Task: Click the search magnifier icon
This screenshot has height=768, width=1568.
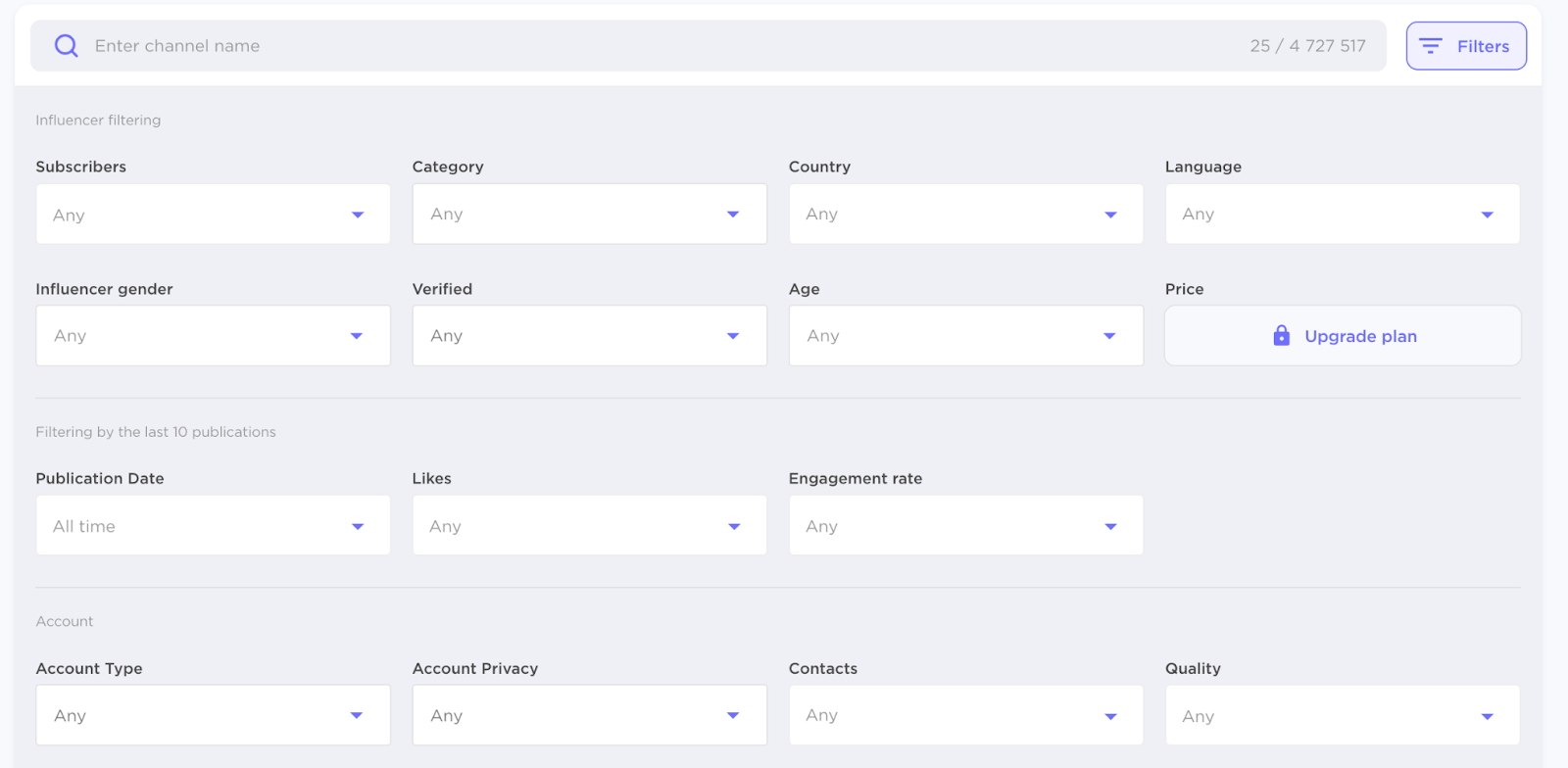Action: click(x=66, y=46)
